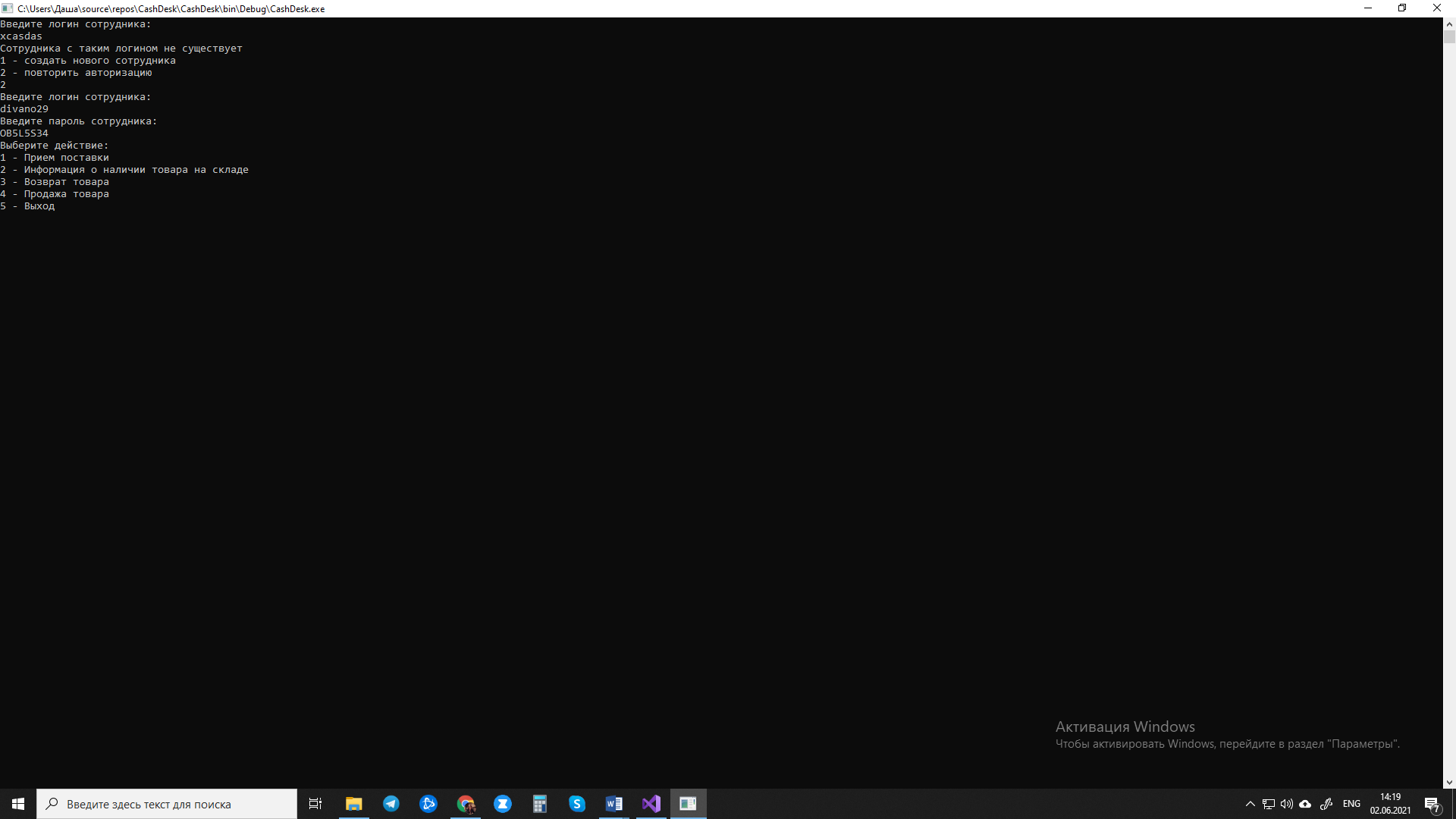The image size is (1456, 819).
Task: Switch the ENG input language indicator
Action: [x=1351, y=804]
